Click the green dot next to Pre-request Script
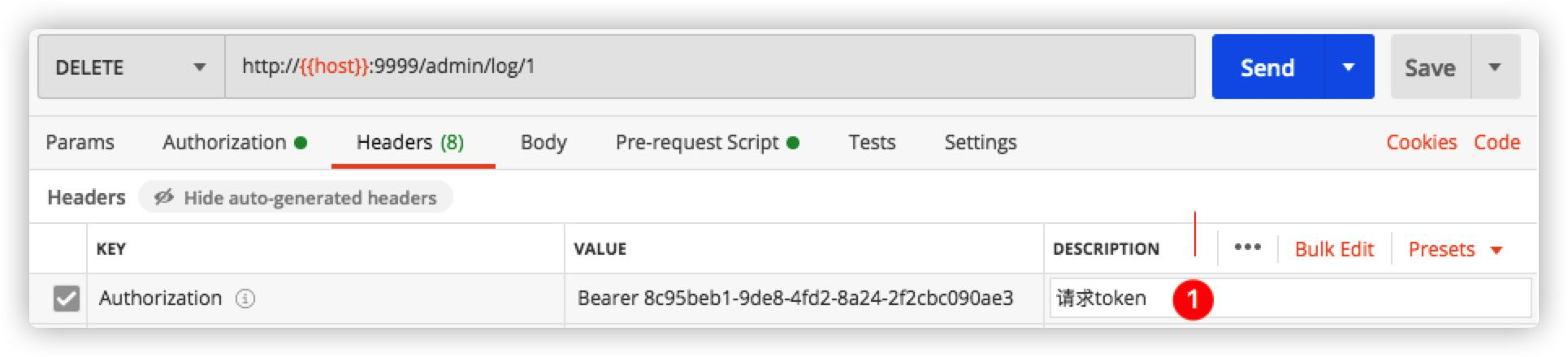 coord(793,143)
